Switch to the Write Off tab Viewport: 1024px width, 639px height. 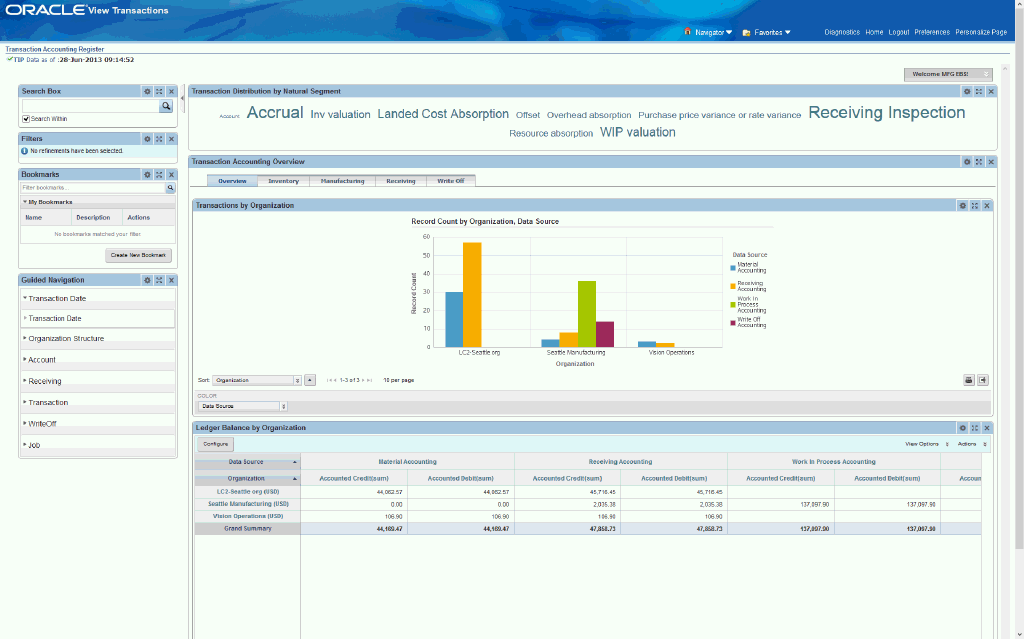pos(451,181)
